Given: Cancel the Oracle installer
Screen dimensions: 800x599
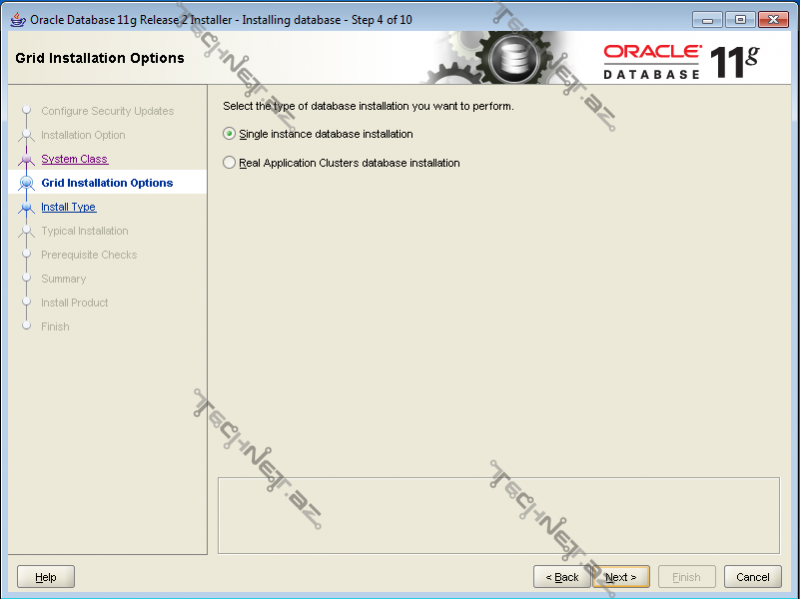Looking at the screenshot, I should pyautogui.click(x=753, y=577).
